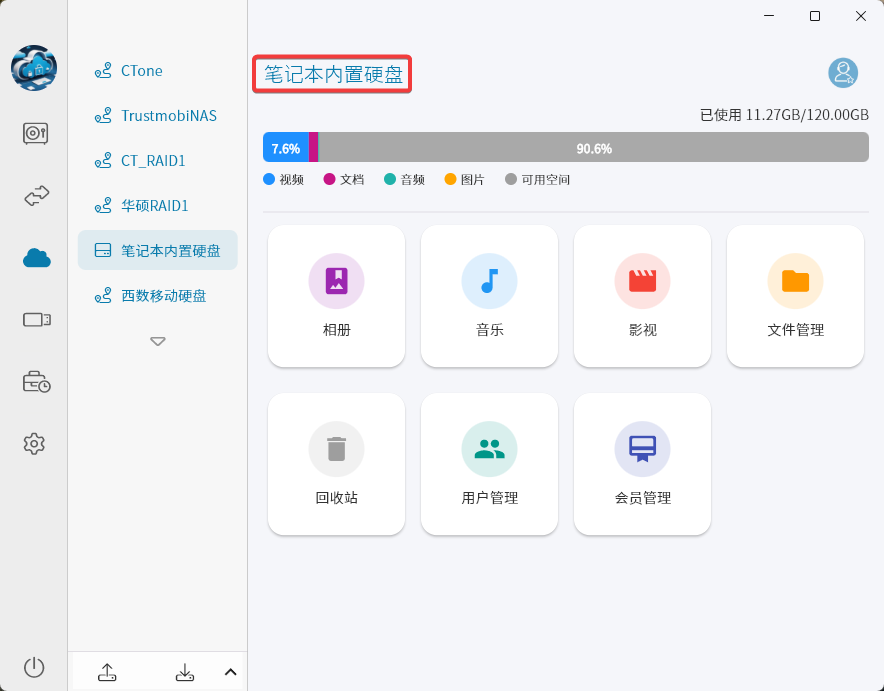Open the cloud storage section
This screenshot has width=884, height=691.
[35, 257]
